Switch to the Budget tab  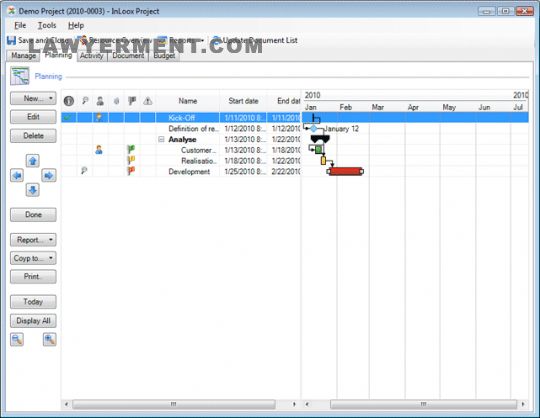pyautogui.click(x=164, y=55)
